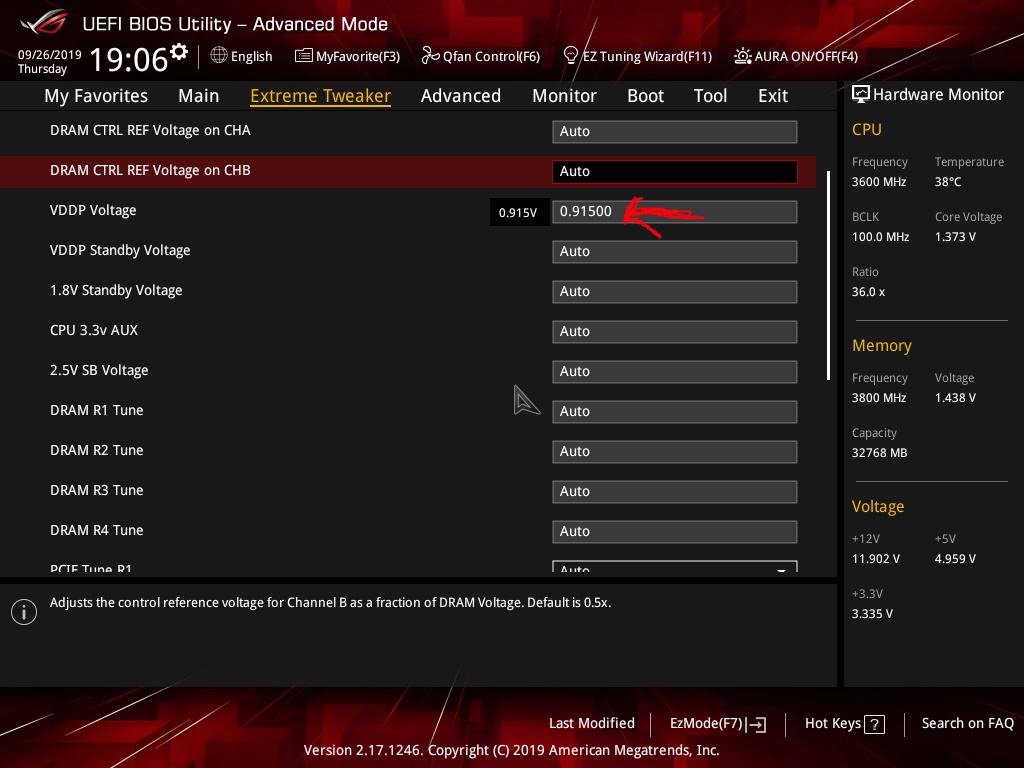
Task: Click the DRAM R3 Tune Auto field
Action: point(675,491)
